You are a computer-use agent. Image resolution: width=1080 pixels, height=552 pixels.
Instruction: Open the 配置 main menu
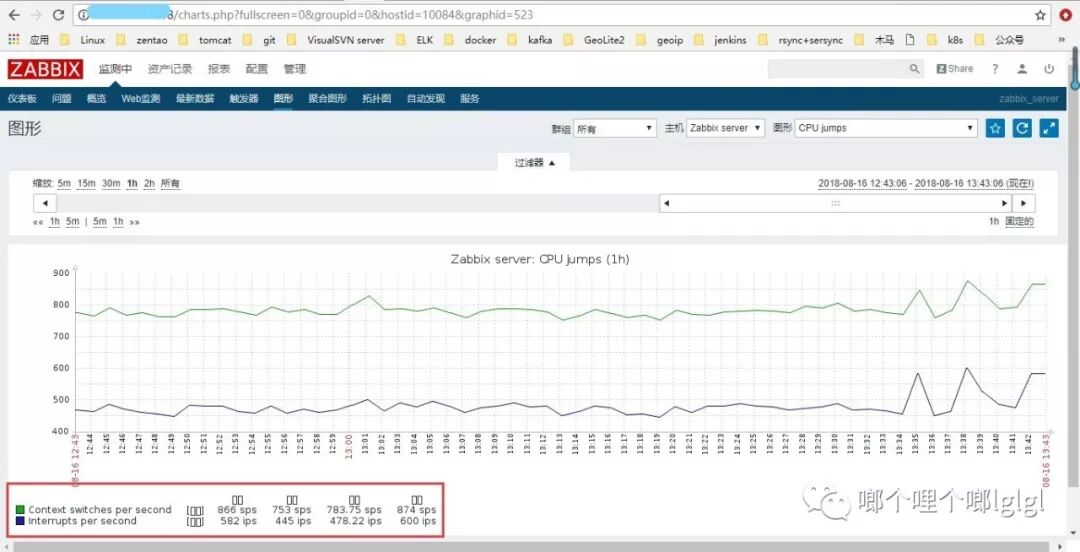(x=256, y=69)
